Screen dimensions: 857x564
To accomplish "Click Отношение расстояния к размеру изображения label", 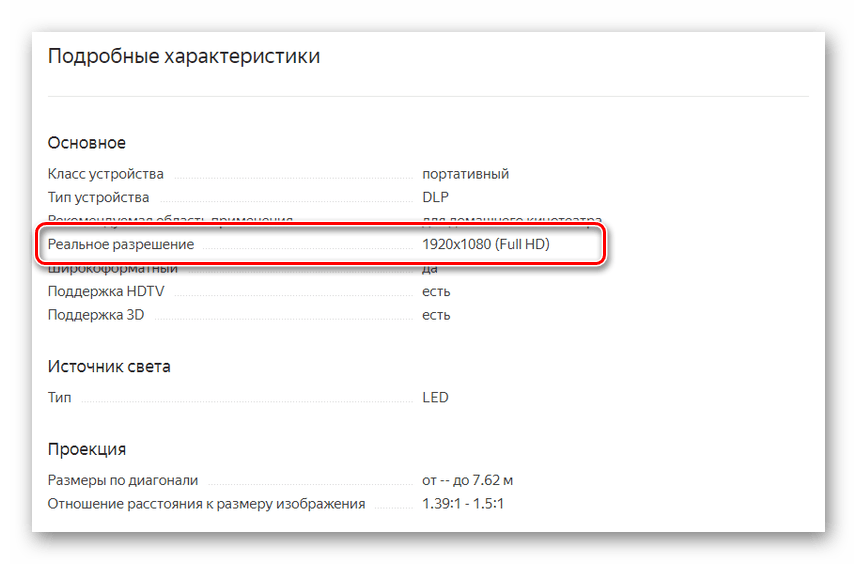I will [x=206, y=504].
